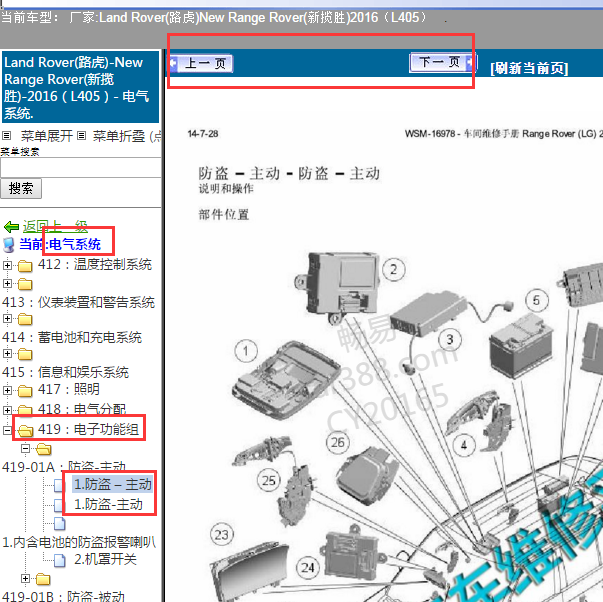
Task: Select the 当前:电气系统 label
Action: tap(60, 244)
